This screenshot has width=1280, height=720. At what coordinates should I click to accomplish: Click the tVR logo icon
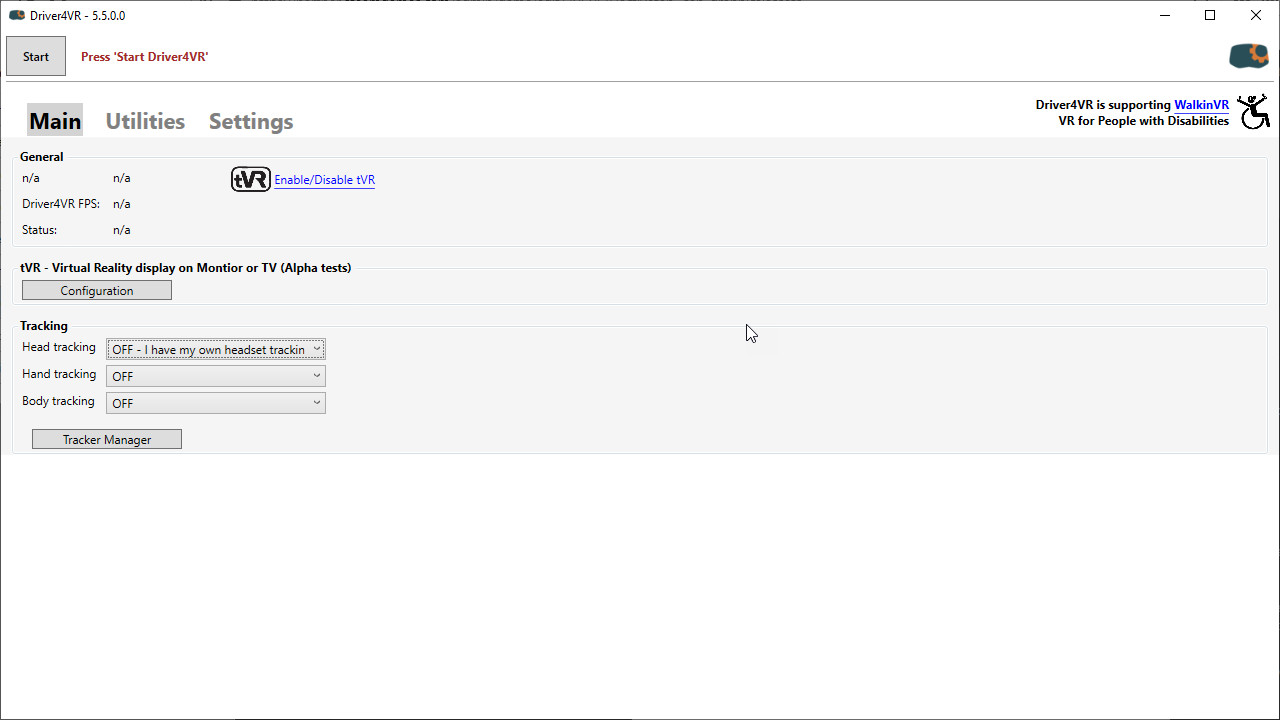tap(251, 179)
